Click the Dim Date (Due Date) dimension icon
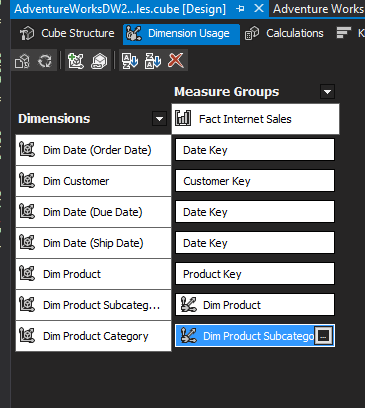The height and width of the screenshot is (408, 365). point(27,211)
